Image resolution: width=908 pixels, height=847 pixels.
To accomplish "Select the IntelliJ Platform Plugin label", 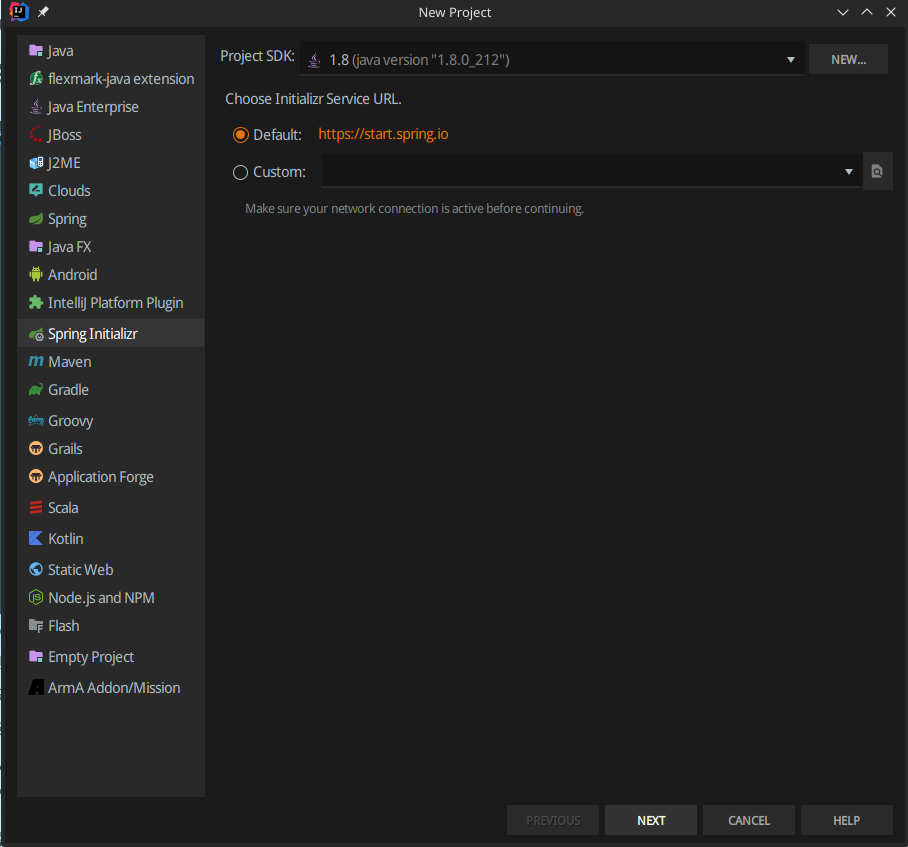I will (x=115, y=302).
